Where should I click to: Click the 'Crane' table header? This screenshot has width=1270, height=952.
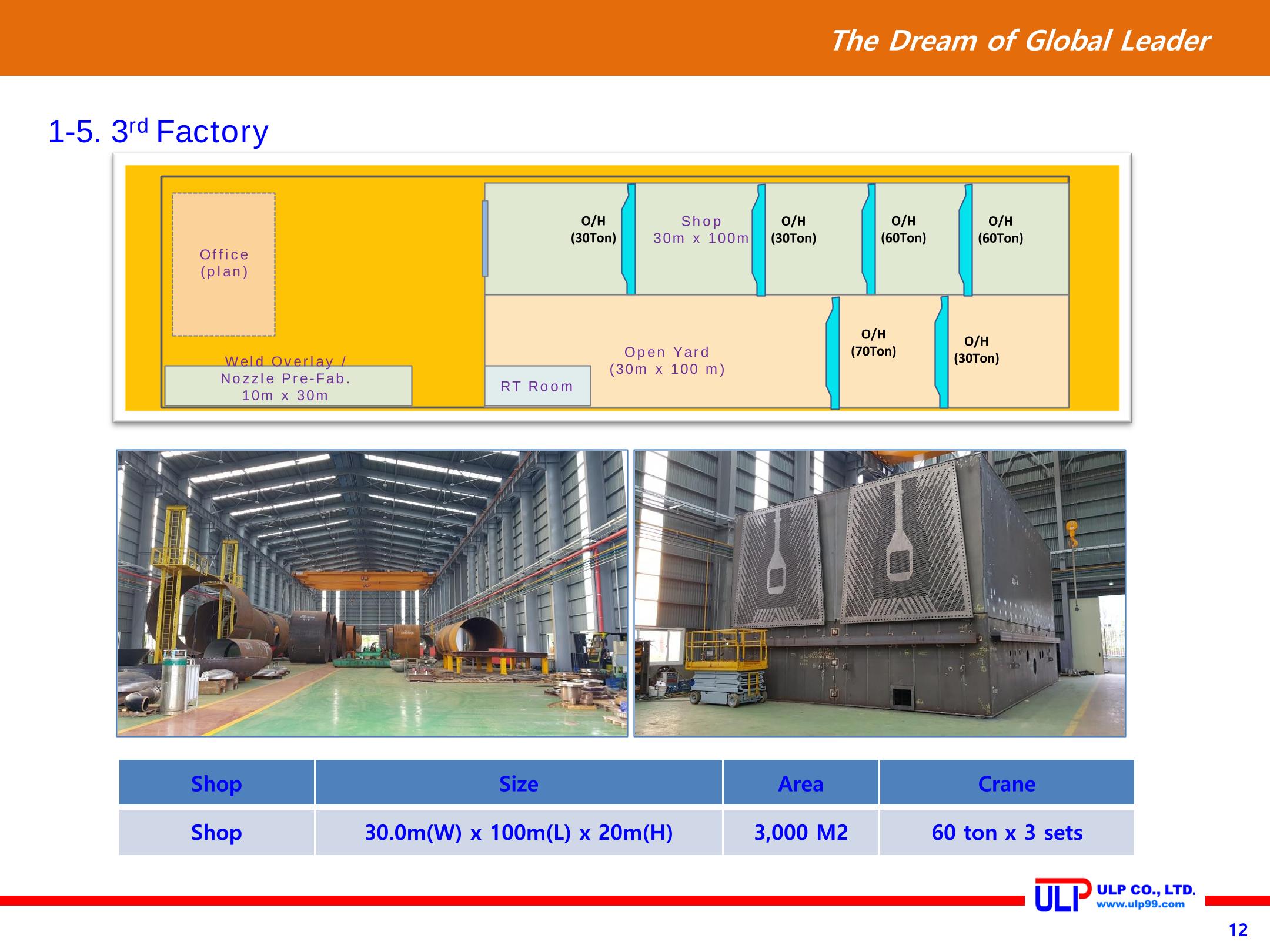(x=1007, y=783)
